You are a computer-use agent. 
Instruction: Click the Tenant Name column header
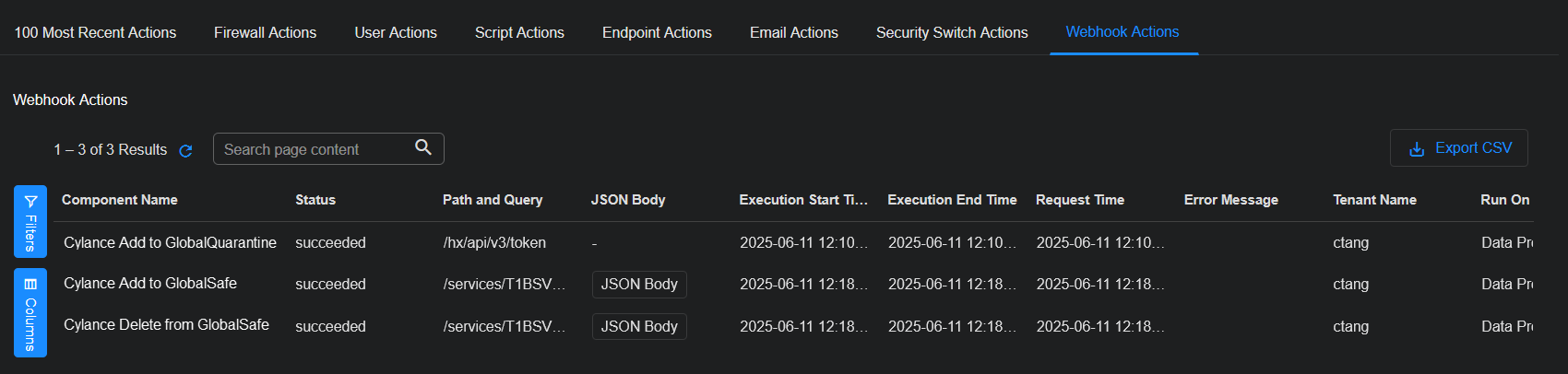point(1374,200)
